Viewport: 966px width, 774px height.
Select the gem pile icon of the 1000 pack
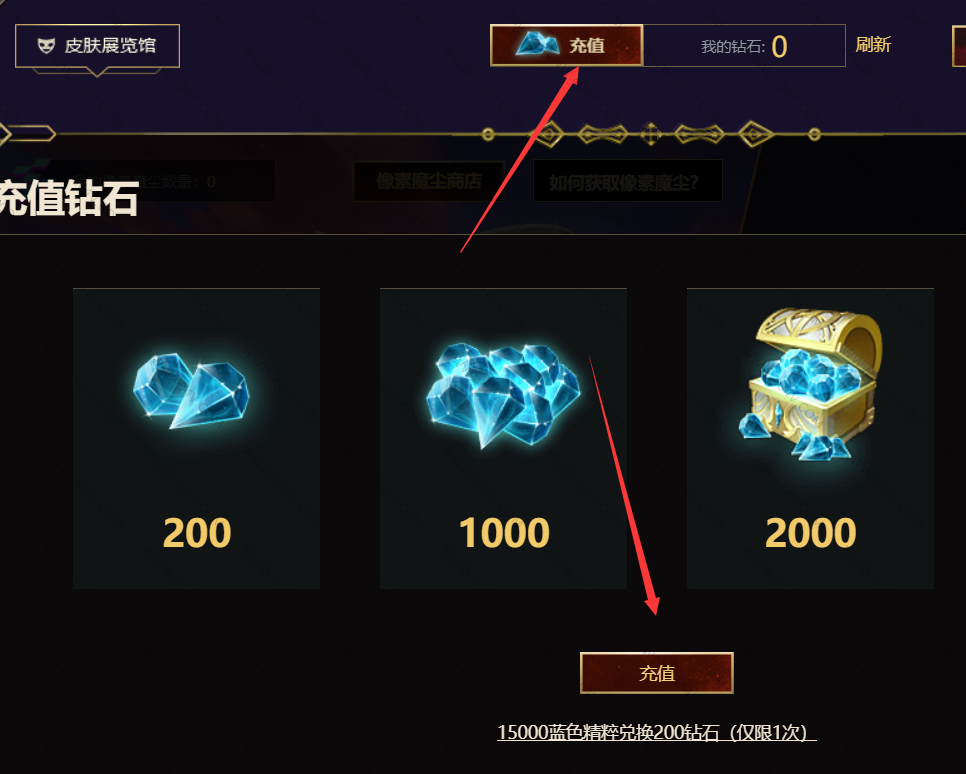click(503, 394)
